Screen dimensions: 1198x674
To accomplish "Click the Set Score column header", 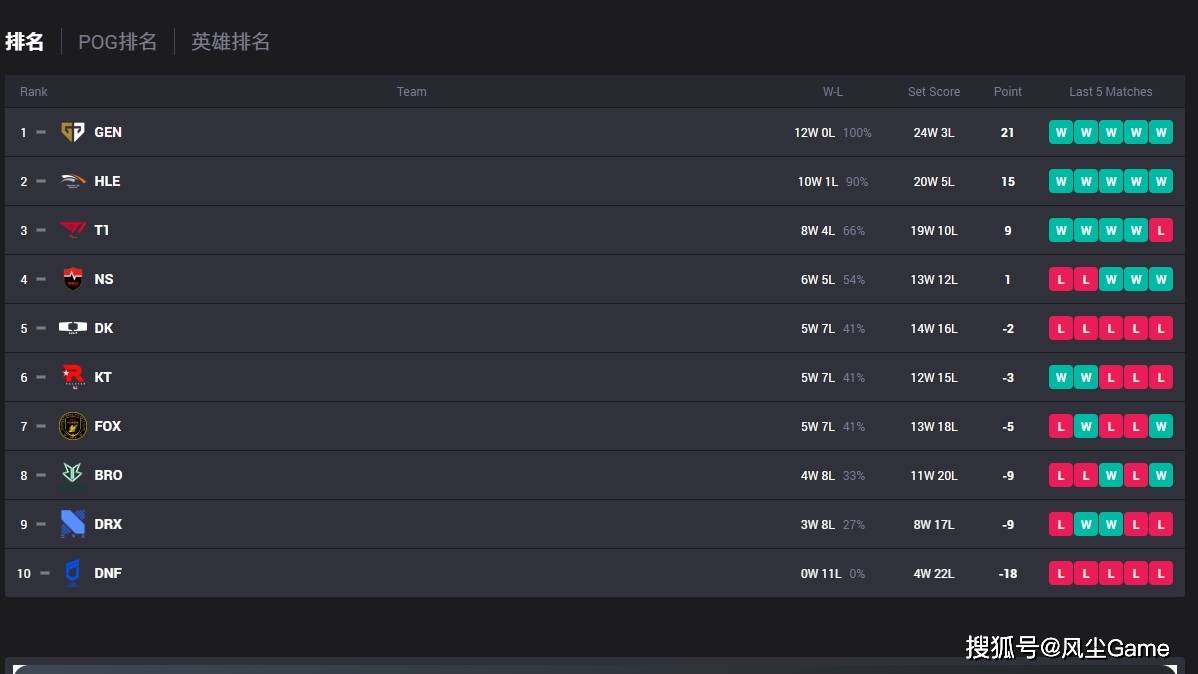I will pos(934,92).
